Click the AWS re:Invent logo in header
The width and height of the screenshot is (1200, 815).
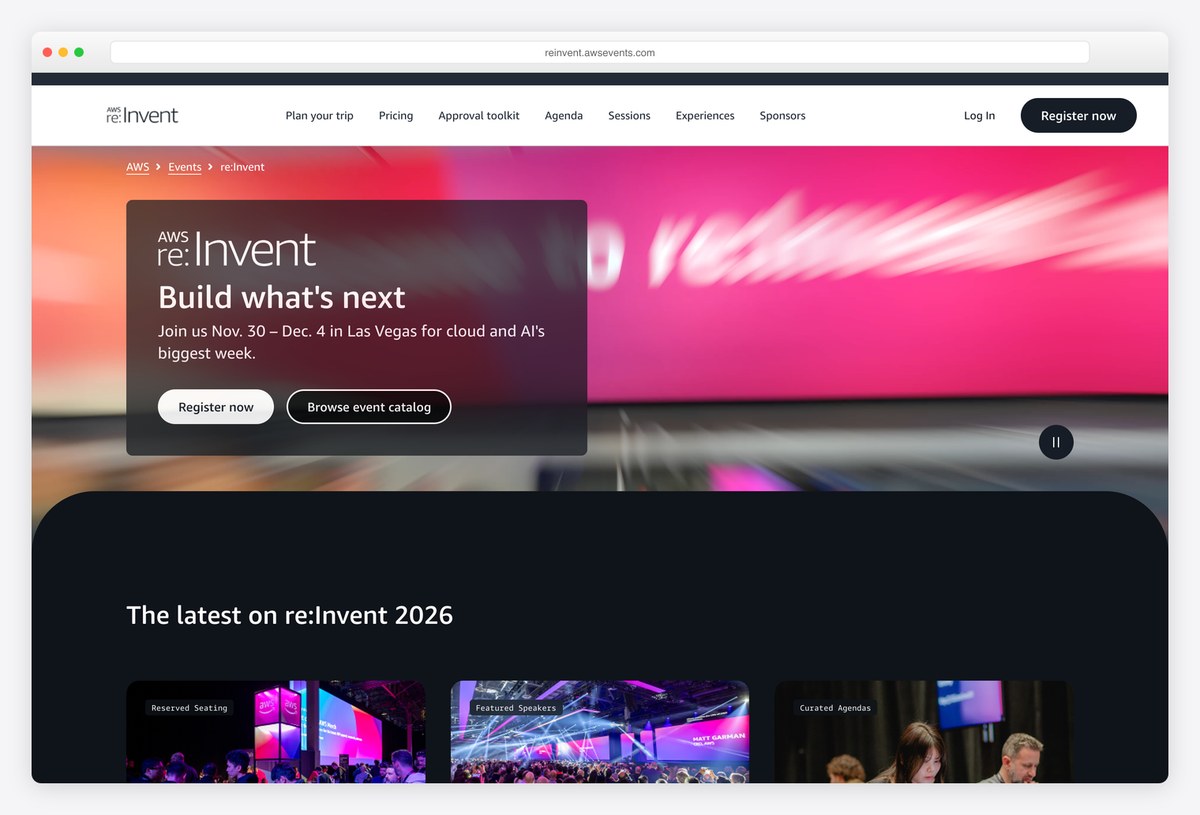(142, 115)
